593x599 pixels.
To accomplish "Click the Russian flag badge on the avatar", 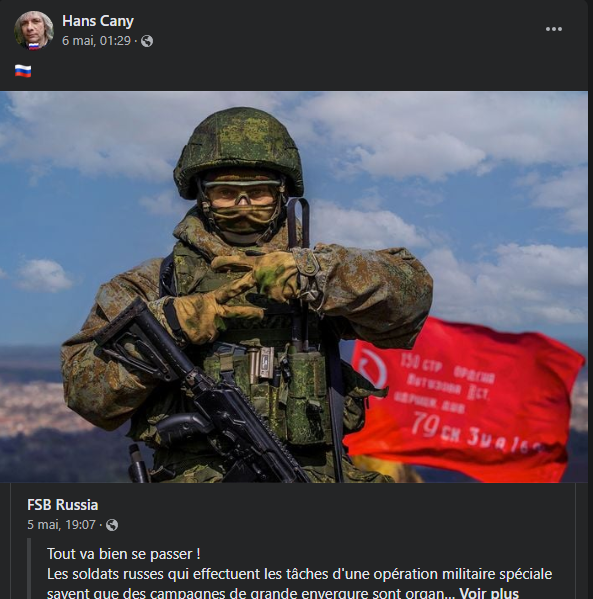I will tap(34, 47).
